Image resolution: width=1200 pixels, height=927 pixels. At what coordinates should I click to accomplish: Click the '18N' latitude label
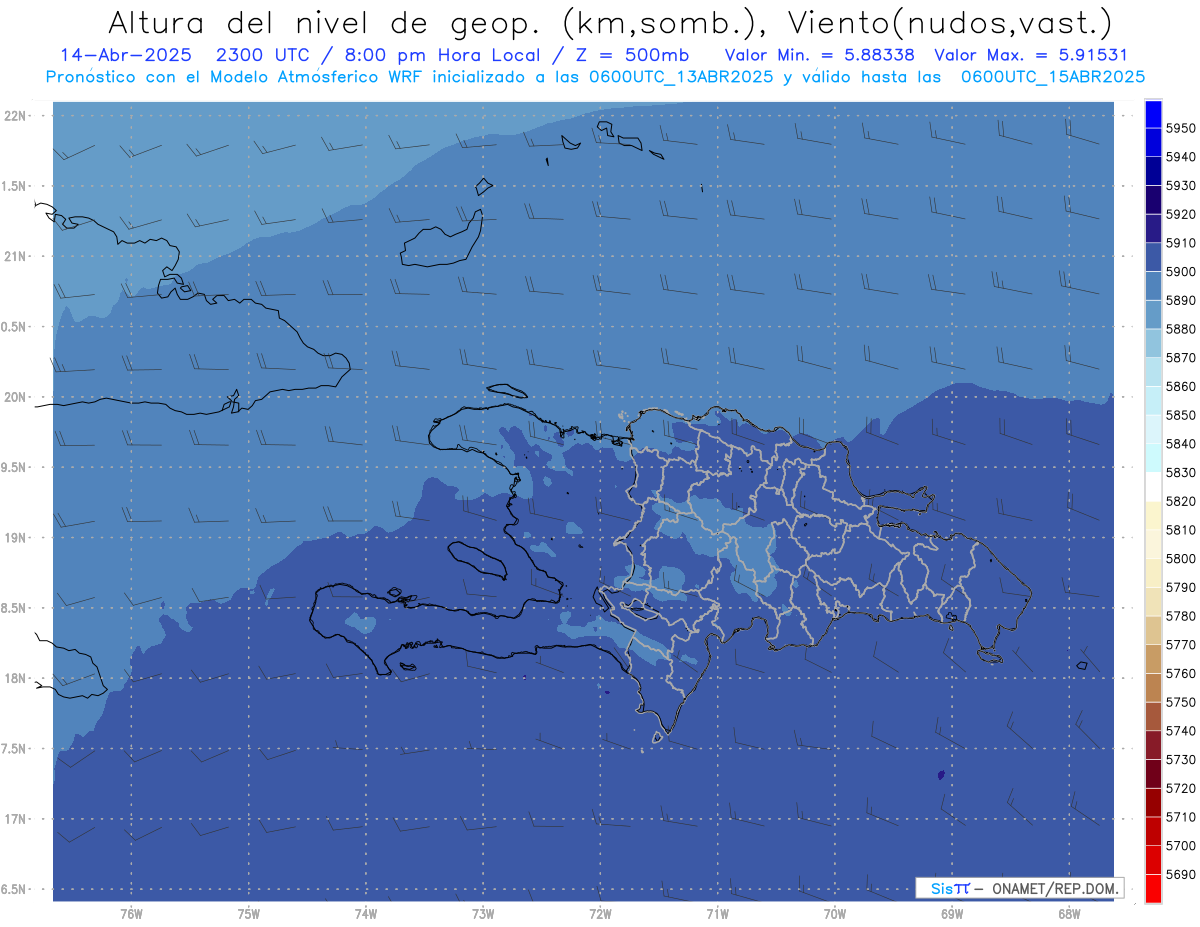tap(15, 678)
